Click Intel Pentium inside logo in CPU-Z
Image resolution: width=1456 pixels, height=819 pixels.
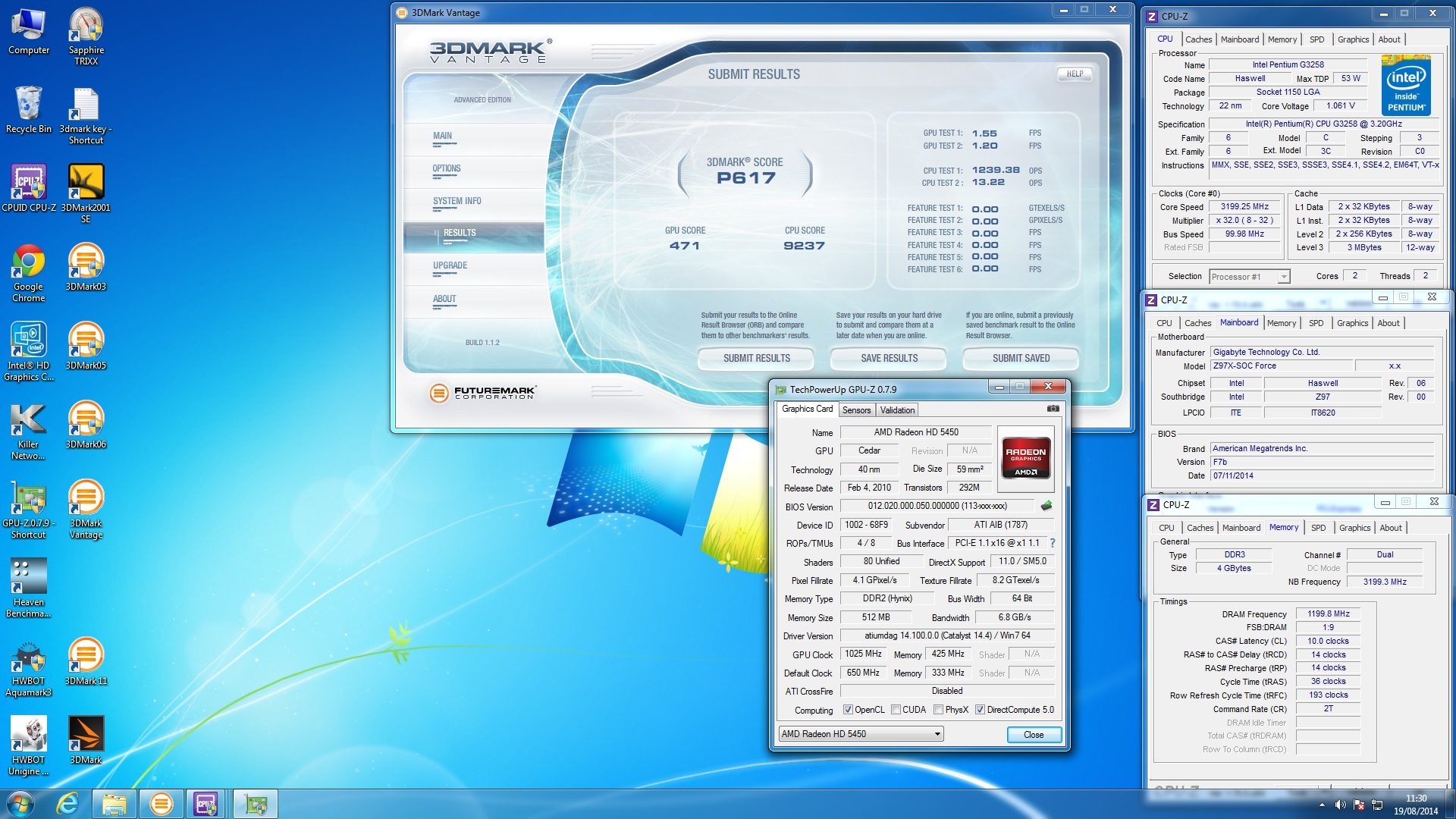(1405, 85)
